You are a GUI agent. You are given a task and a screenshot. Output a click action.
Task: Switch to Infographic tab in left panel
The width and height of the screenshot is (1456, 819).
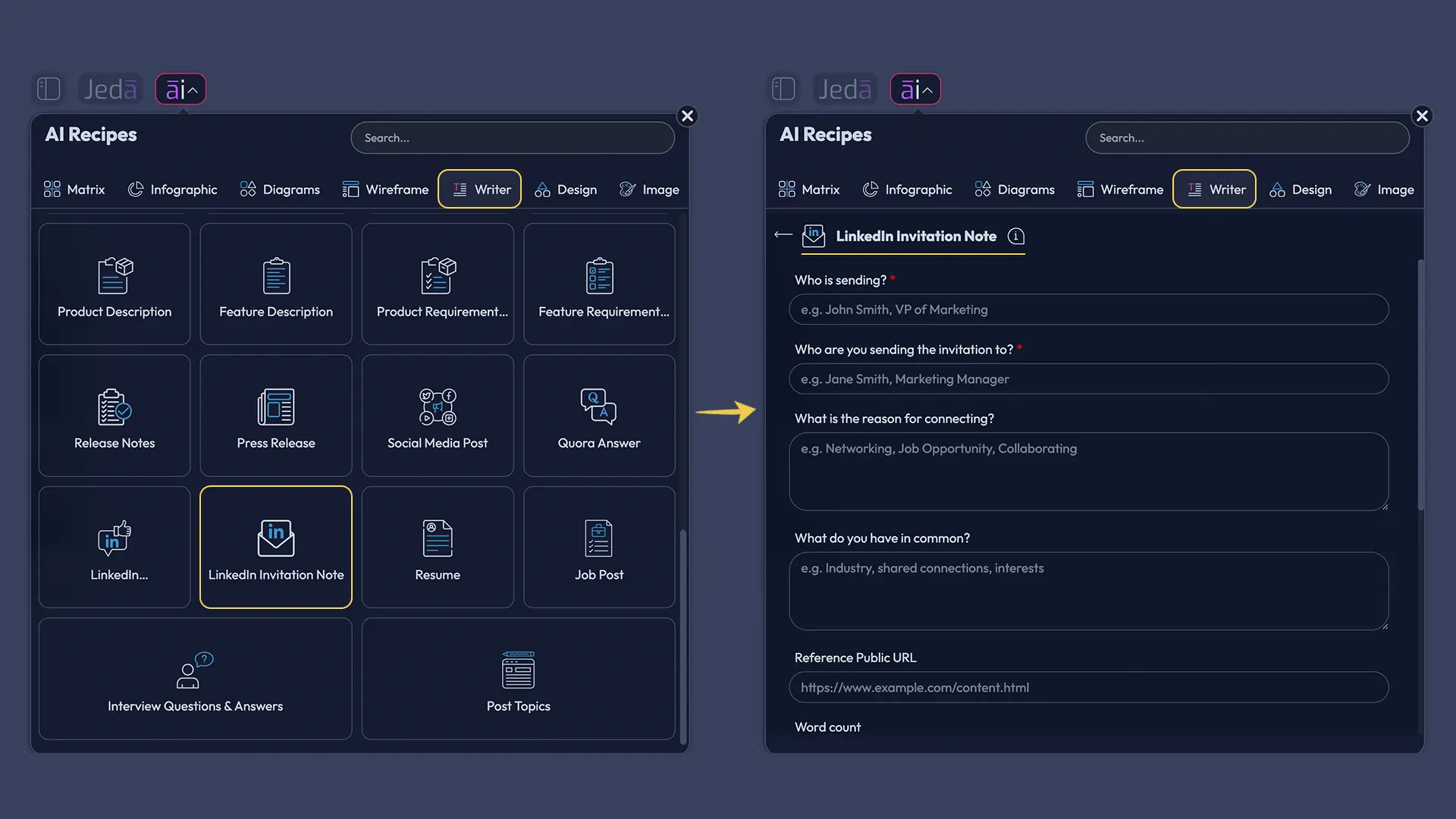pyautogui.click(x=173, y=189)
